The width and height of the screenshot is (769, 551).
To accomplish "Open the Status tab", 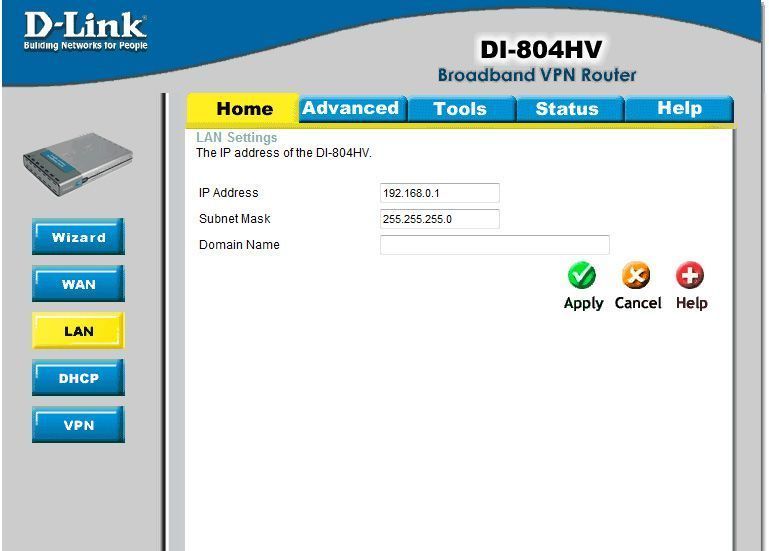I will tap(569, 108).
